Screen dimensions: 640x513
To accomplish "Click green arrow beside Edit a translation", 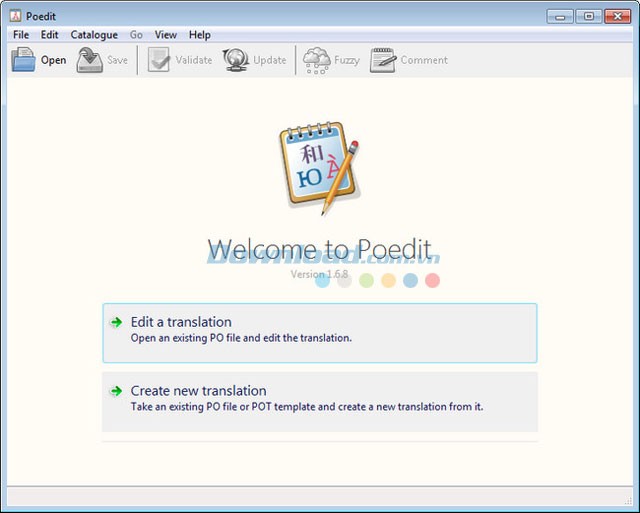I will pos(117,323).
